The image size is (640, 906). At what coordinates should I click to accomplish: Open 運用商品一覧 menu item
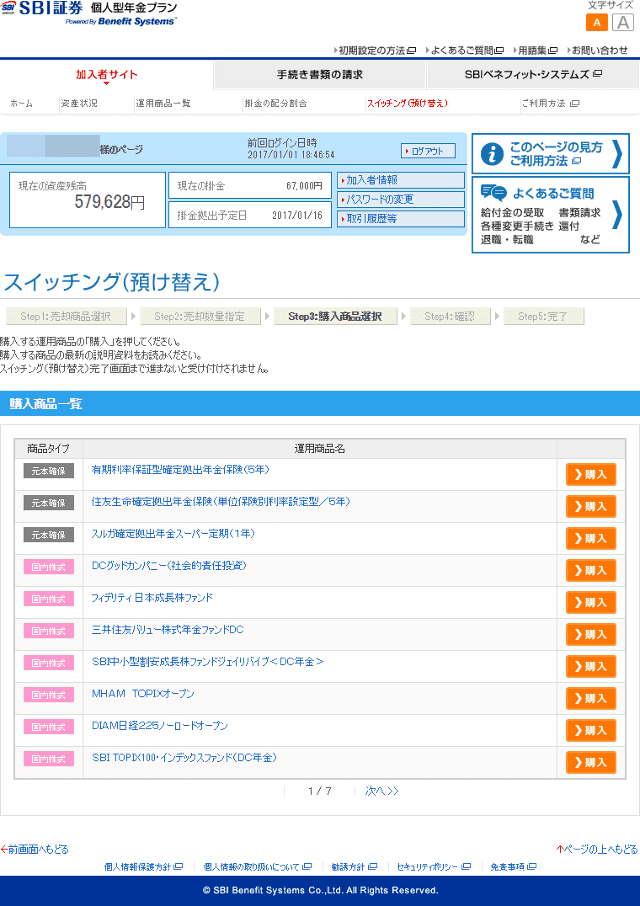tap(163, 103)
